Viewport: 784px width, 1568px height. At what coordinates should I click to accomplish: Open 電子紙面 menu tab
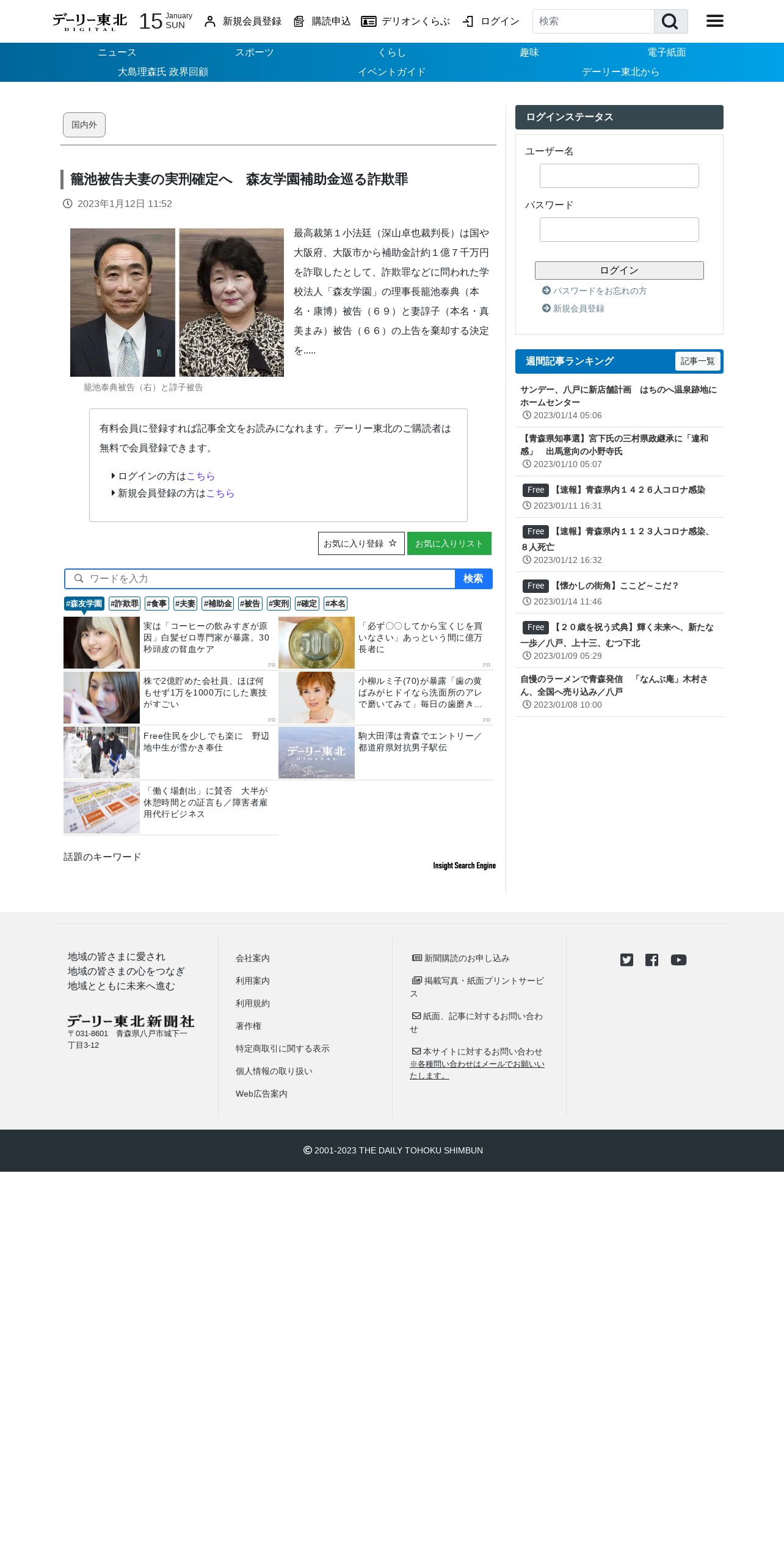pos(667,53)
